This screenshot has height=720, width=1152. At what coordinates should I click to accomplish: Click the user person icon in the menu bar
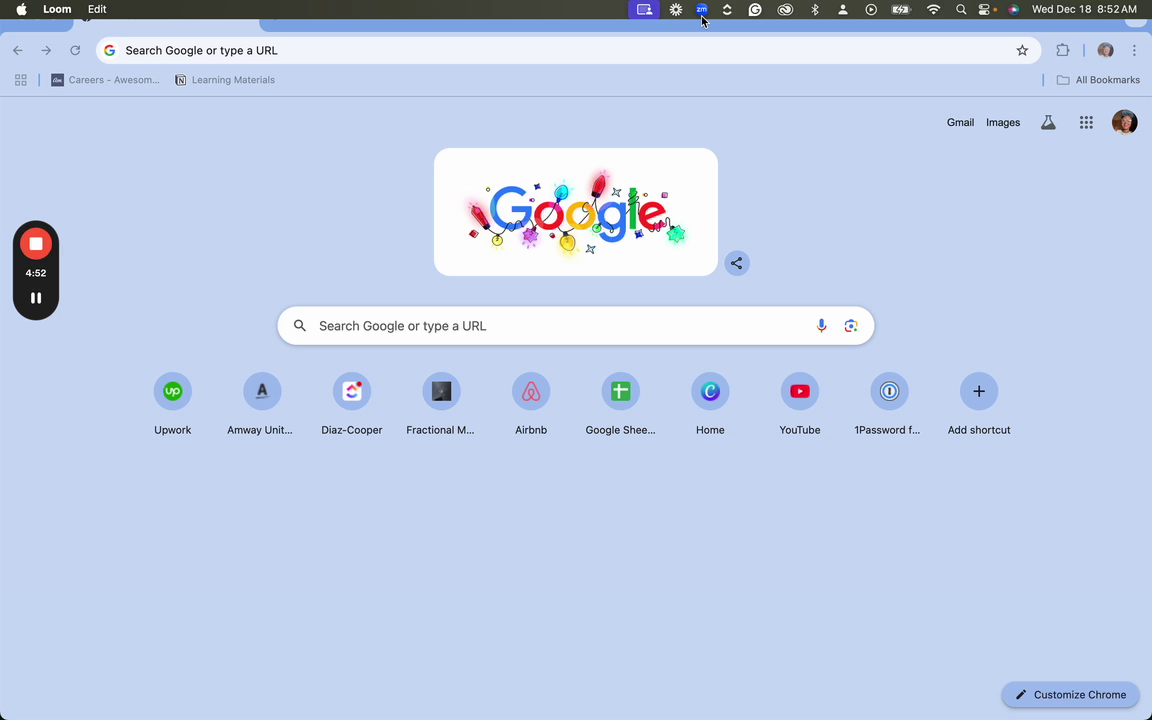(x=843, y=10)
